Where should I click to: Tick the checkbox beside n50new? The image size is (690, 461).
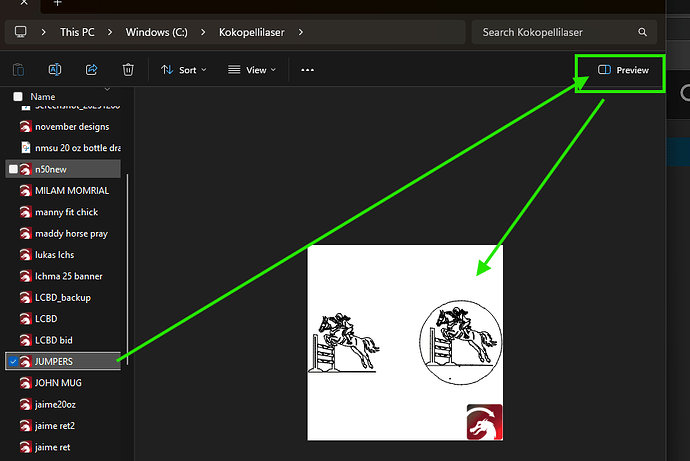[13, 169]
